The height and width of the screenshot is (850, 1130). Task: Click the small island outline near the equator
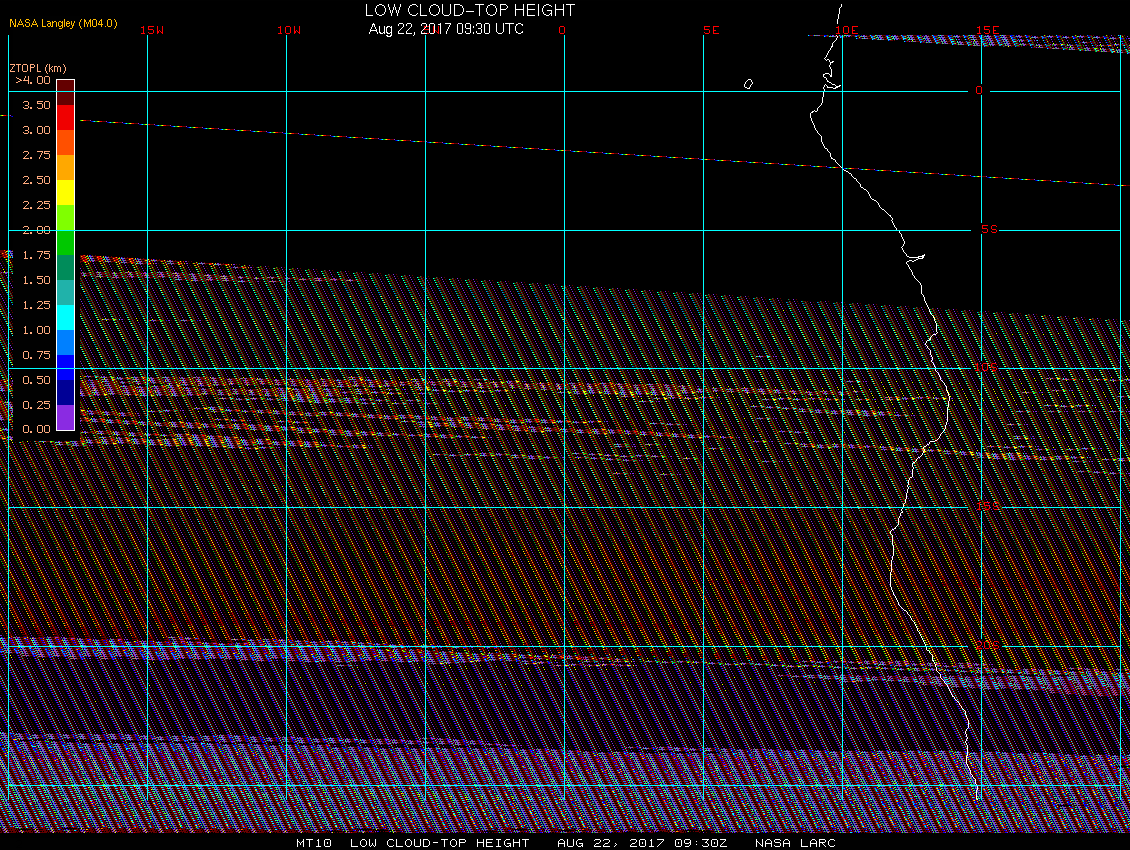[748, 84]
